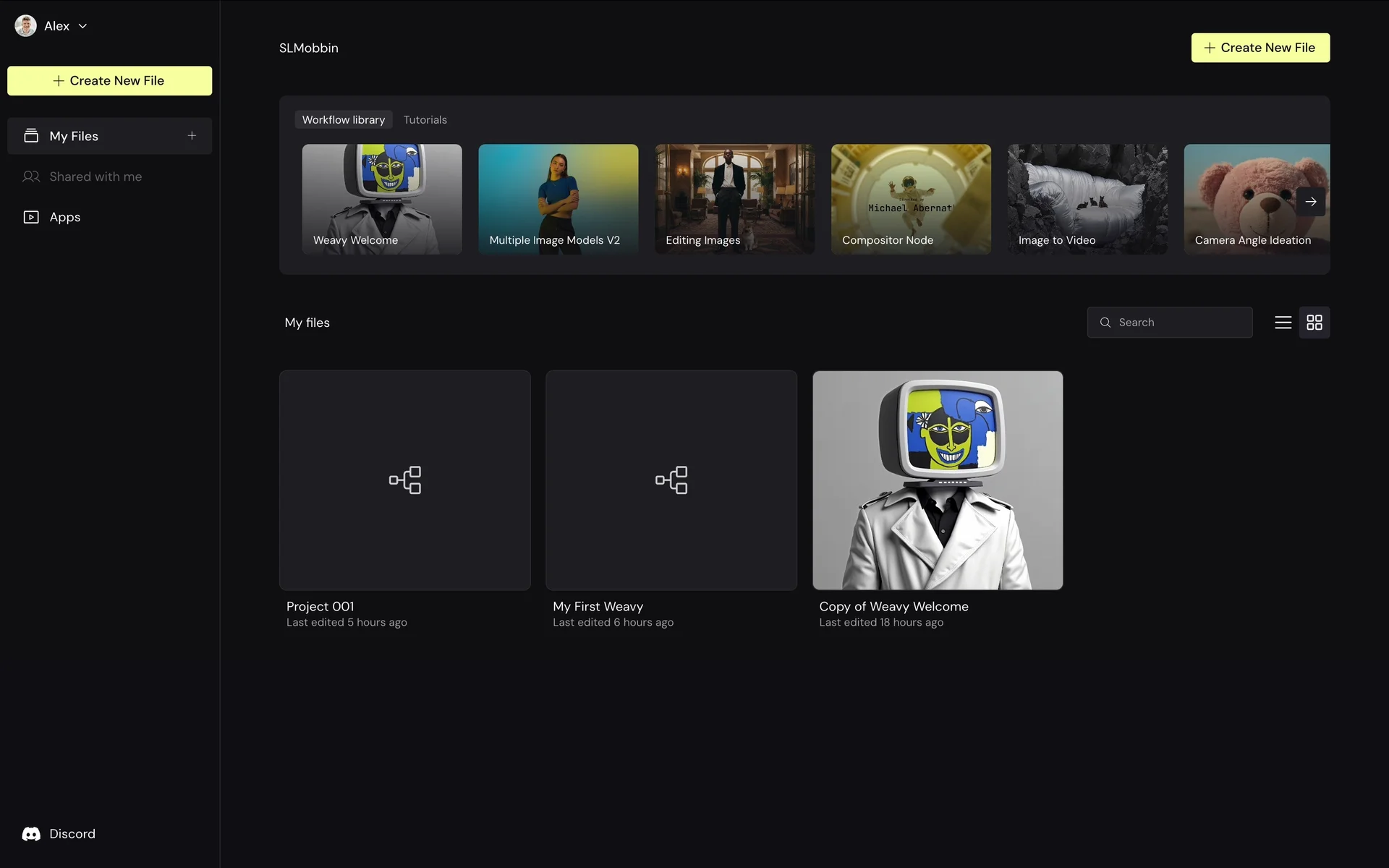The width and height of the screenshot is (1389, 868).
Task: Click the sidebar Create New File button
Action: 109,81
